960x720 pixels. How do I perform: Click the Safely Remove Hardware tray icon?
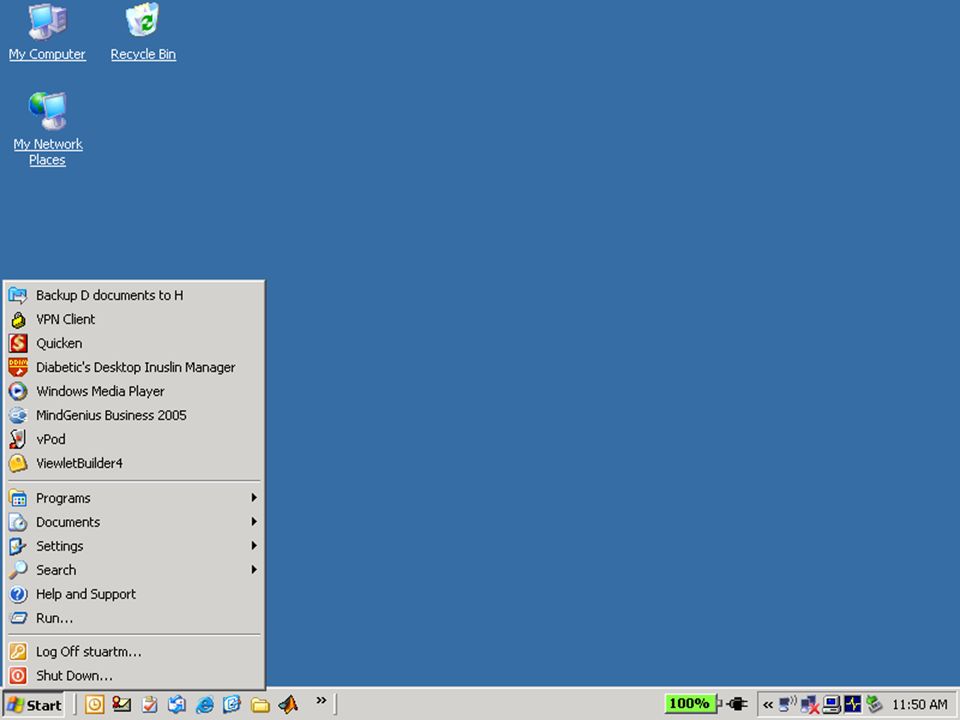(x=874, y=705)
